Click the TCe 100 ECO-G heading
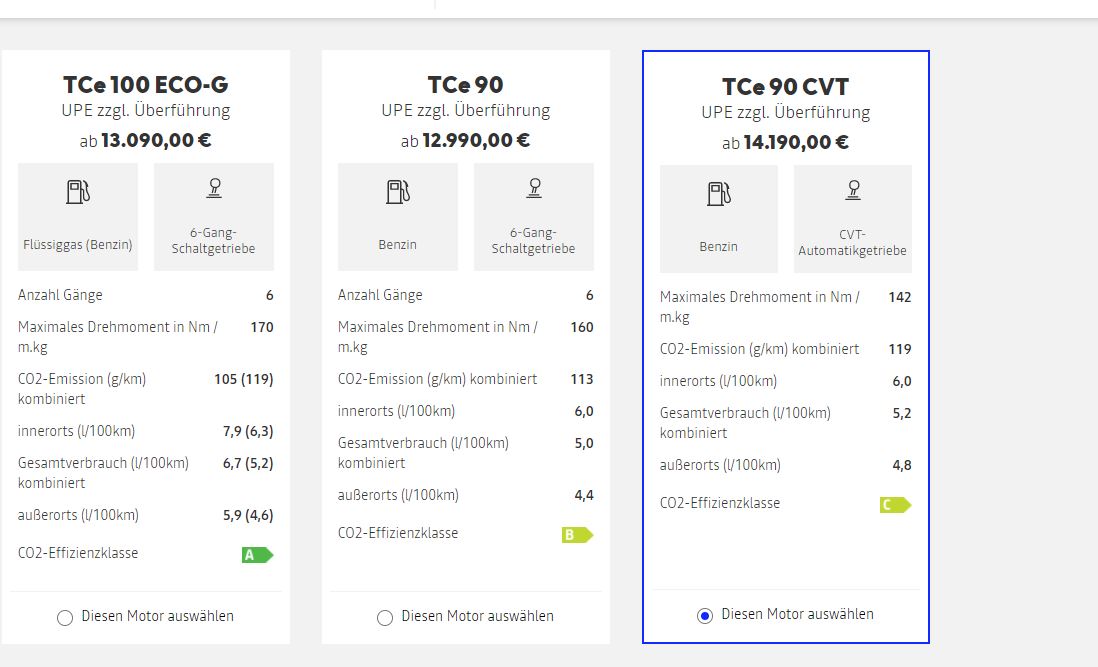 coord(146,85)
